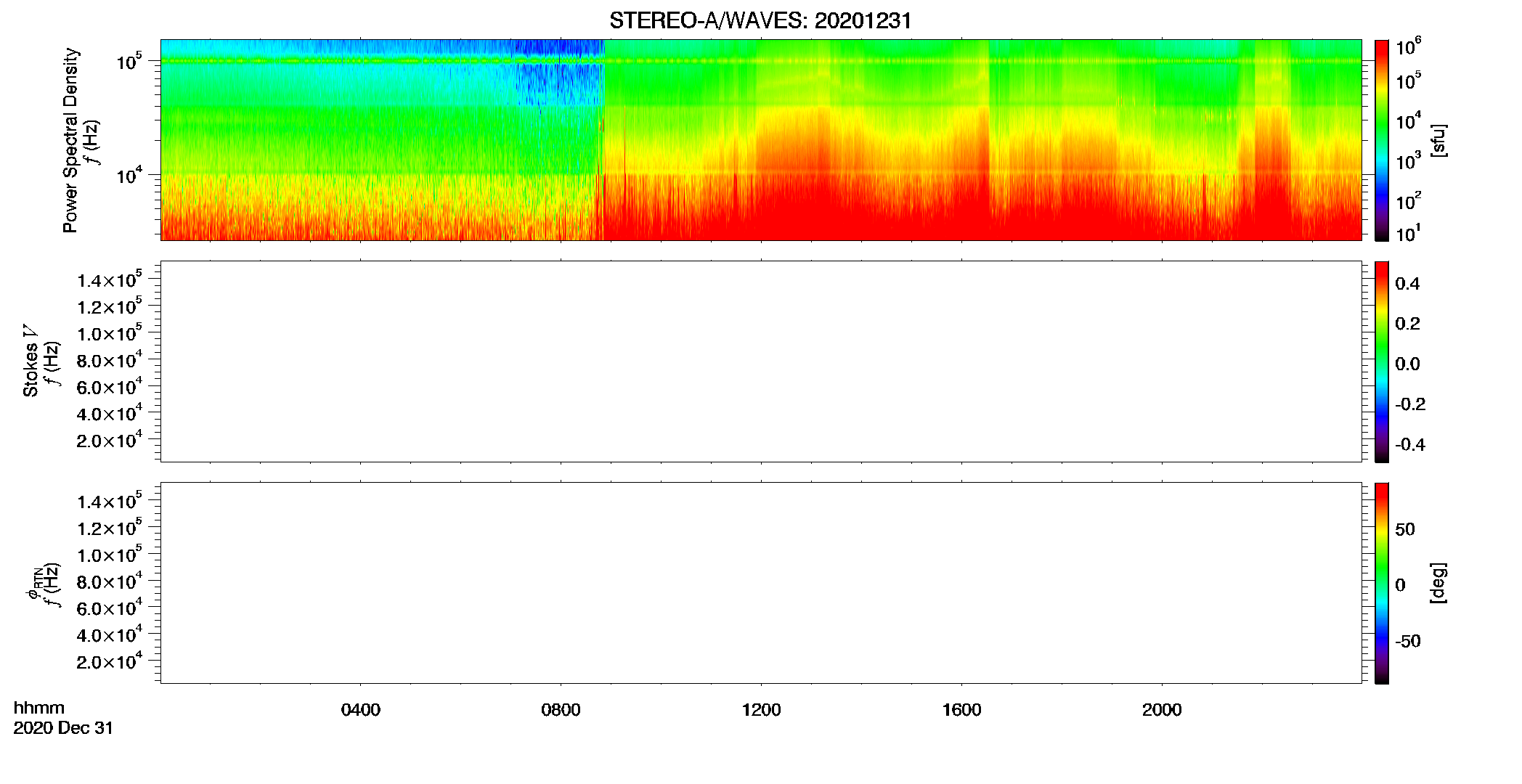The height and width of the screenshot is (784, 1522).
Task: Click the 10^6 tick on sfu colorbar
Action: tap(1409, 47)
